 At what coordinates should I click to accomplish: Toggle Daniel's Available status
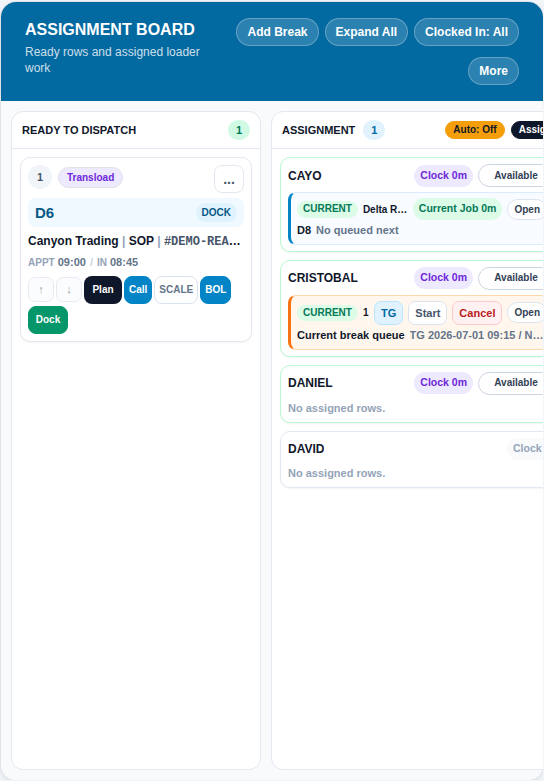513,383
